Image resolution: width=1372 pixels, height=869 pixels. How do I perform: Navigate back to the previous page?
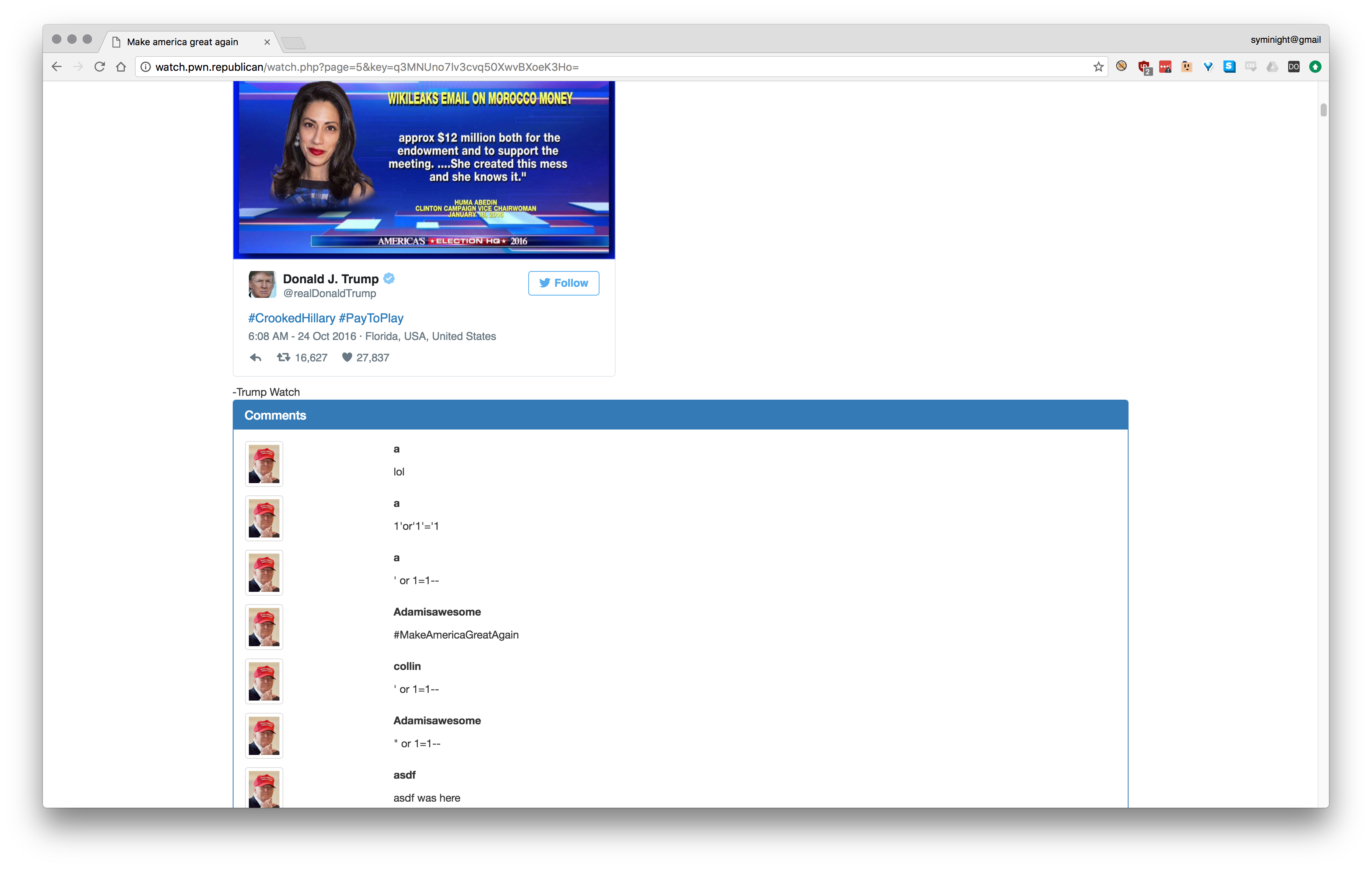(56, 67)
